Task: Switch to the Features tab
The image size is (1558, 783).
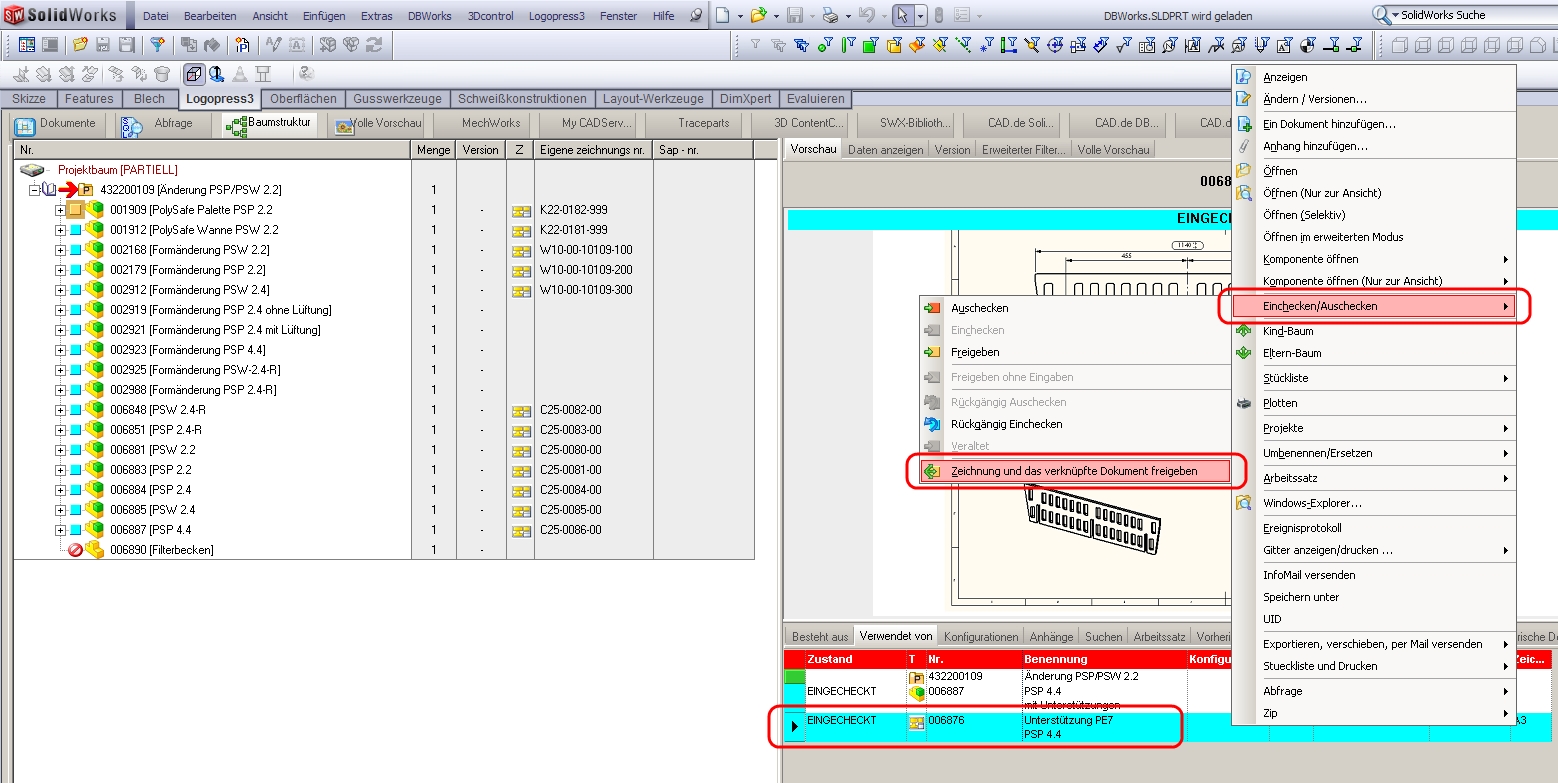Action: coord(89,99)
